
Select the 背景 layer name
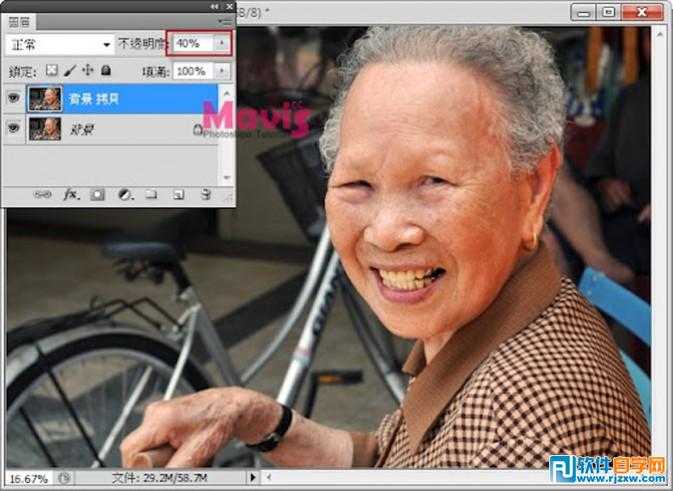click(x=82, y=129)
